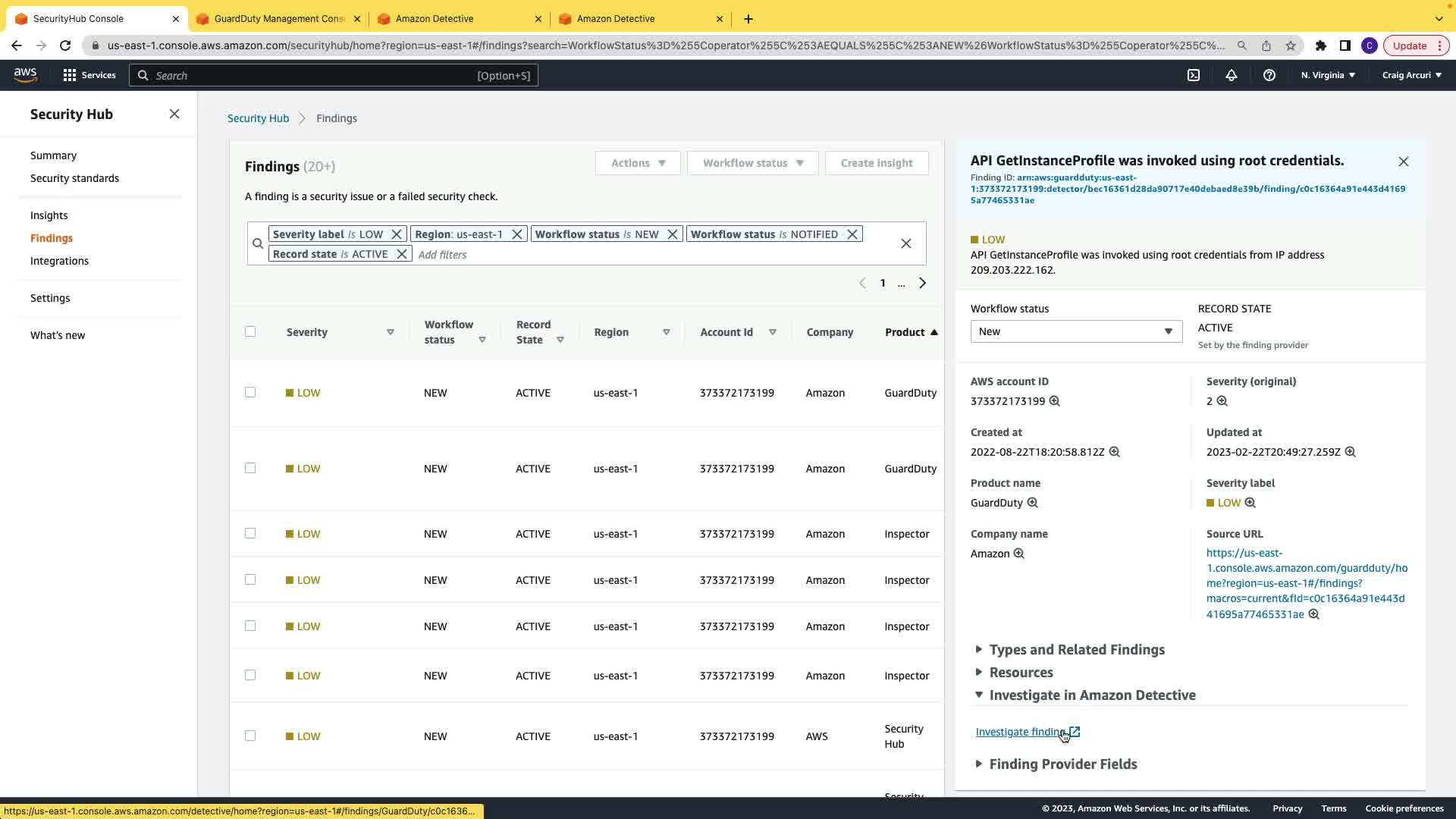Open Insights in the sidebar
Screen dimensions: 1456x819
click(49, 215)
